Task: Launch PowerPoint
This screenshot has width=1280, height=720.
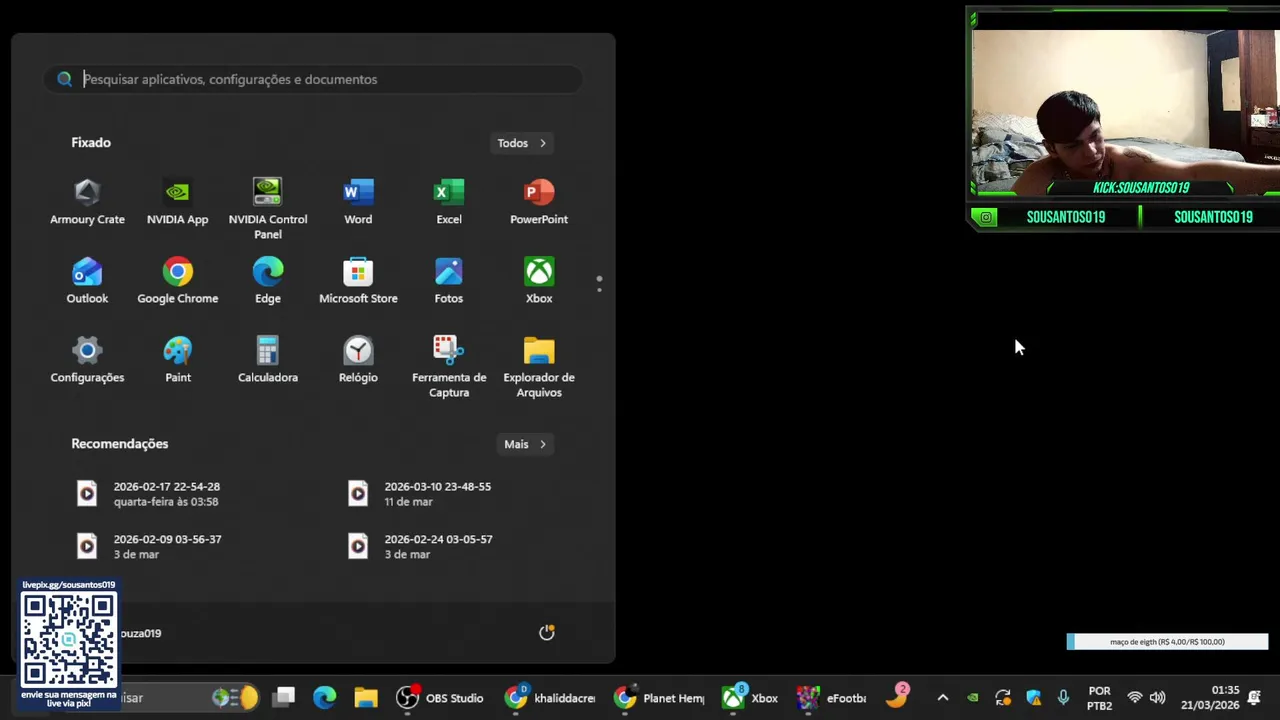Action: (x=539, y=202)
